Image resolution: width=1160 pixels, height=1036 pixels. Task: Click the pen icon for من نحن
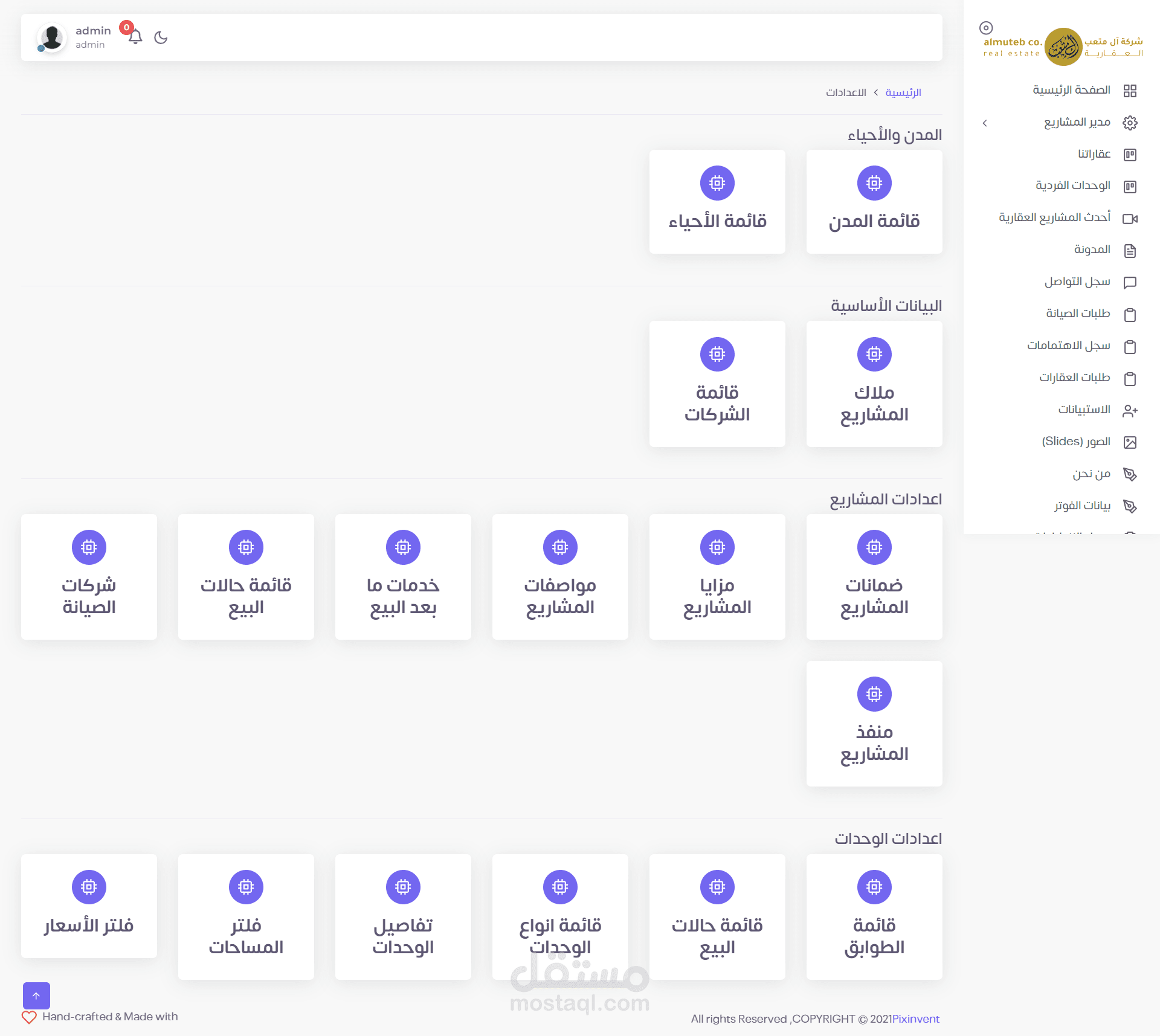[1130, 475]
